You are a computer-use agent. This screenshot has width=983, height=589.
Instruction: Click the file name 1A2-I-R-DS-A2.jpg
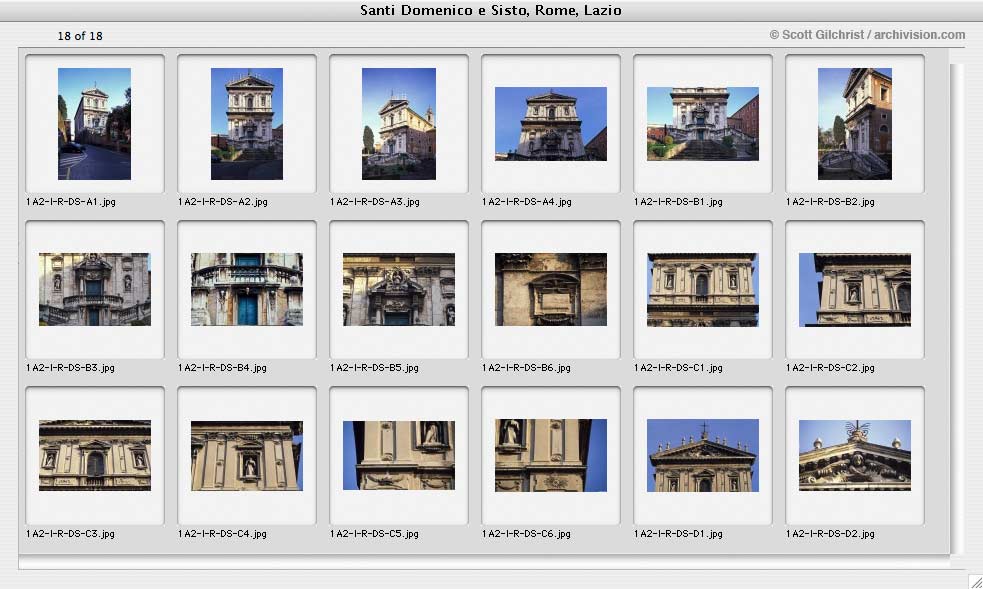pos(223,202)
